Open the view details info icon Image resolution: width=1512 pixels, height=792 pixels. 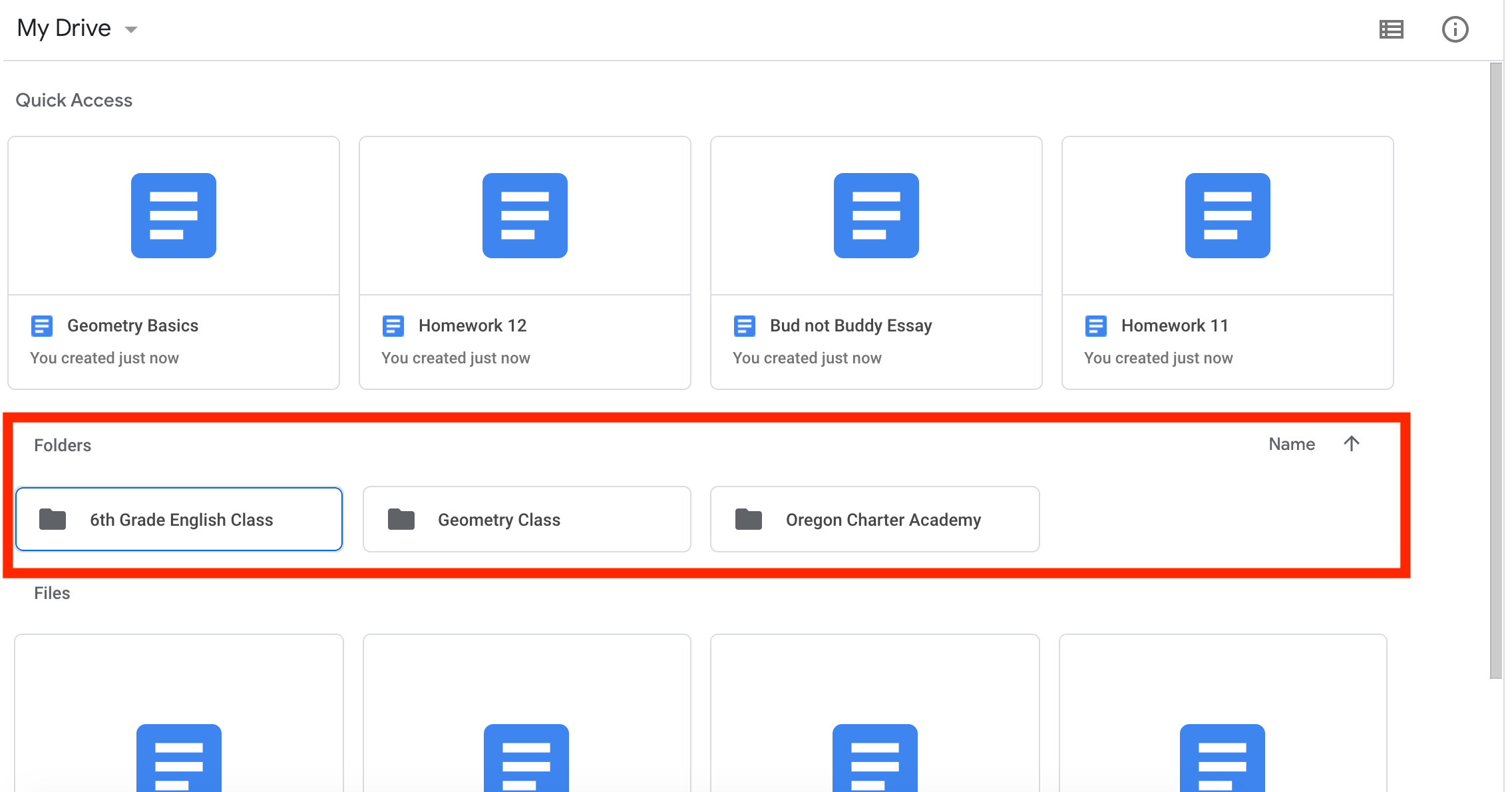tap(1455, 29)
